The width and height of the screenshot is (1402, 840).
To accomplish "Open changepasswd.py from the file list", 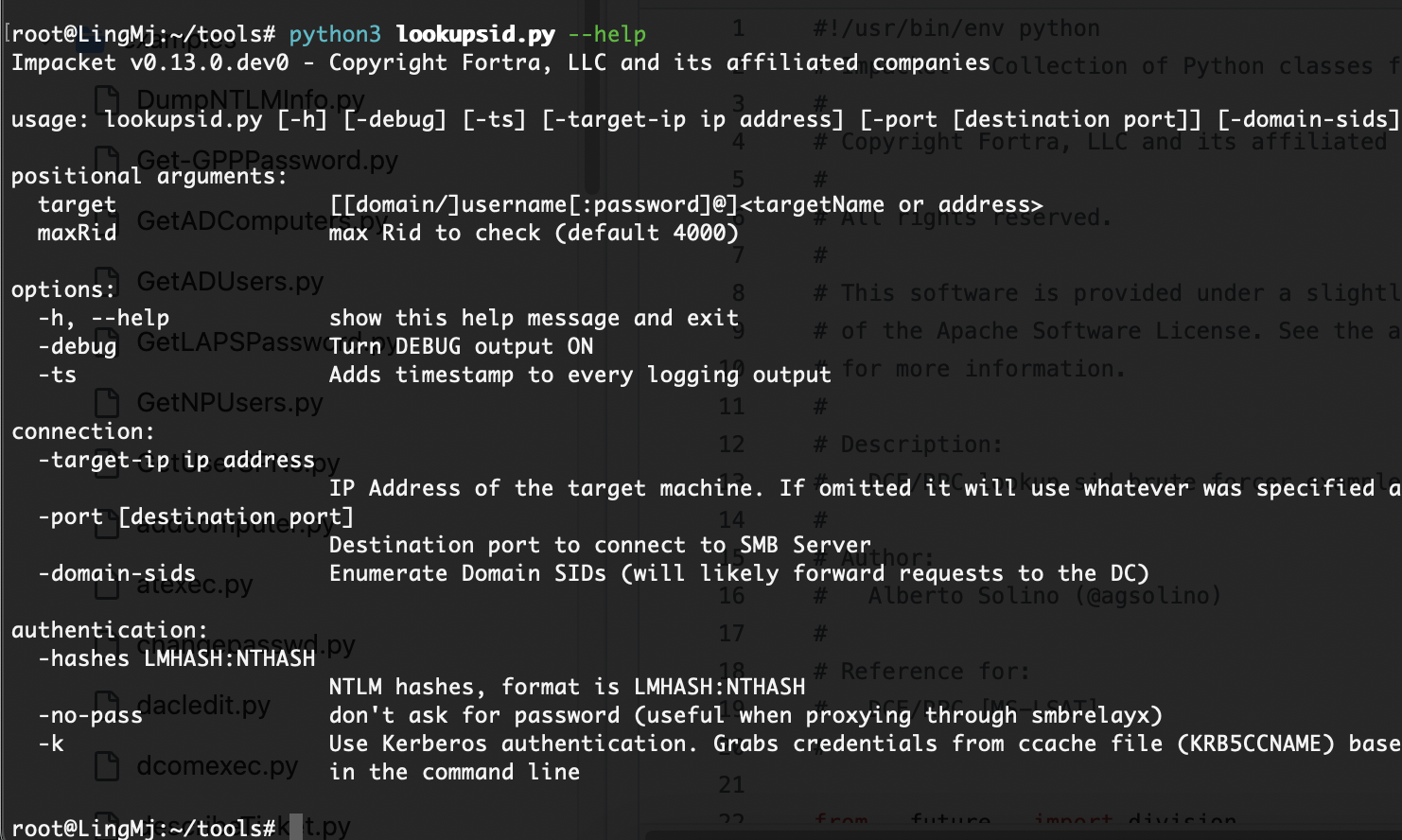I will (x=246, y=645).
